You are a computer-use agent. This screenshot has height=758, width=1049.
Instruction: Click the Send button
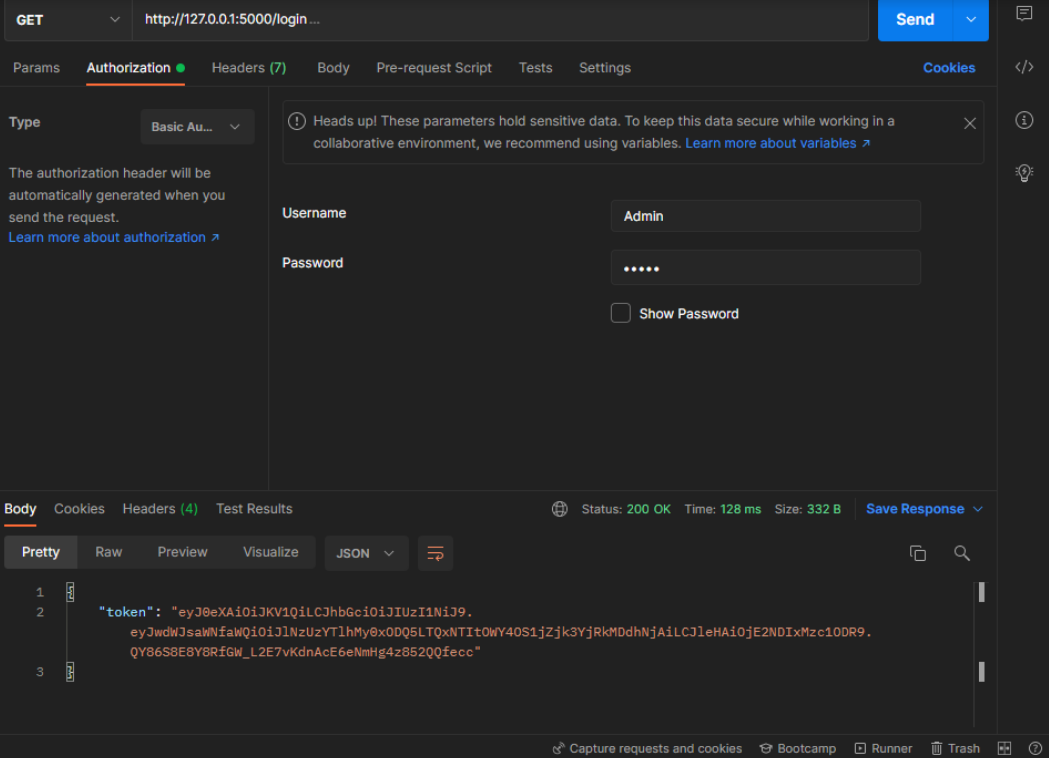[x=915, y=19]
